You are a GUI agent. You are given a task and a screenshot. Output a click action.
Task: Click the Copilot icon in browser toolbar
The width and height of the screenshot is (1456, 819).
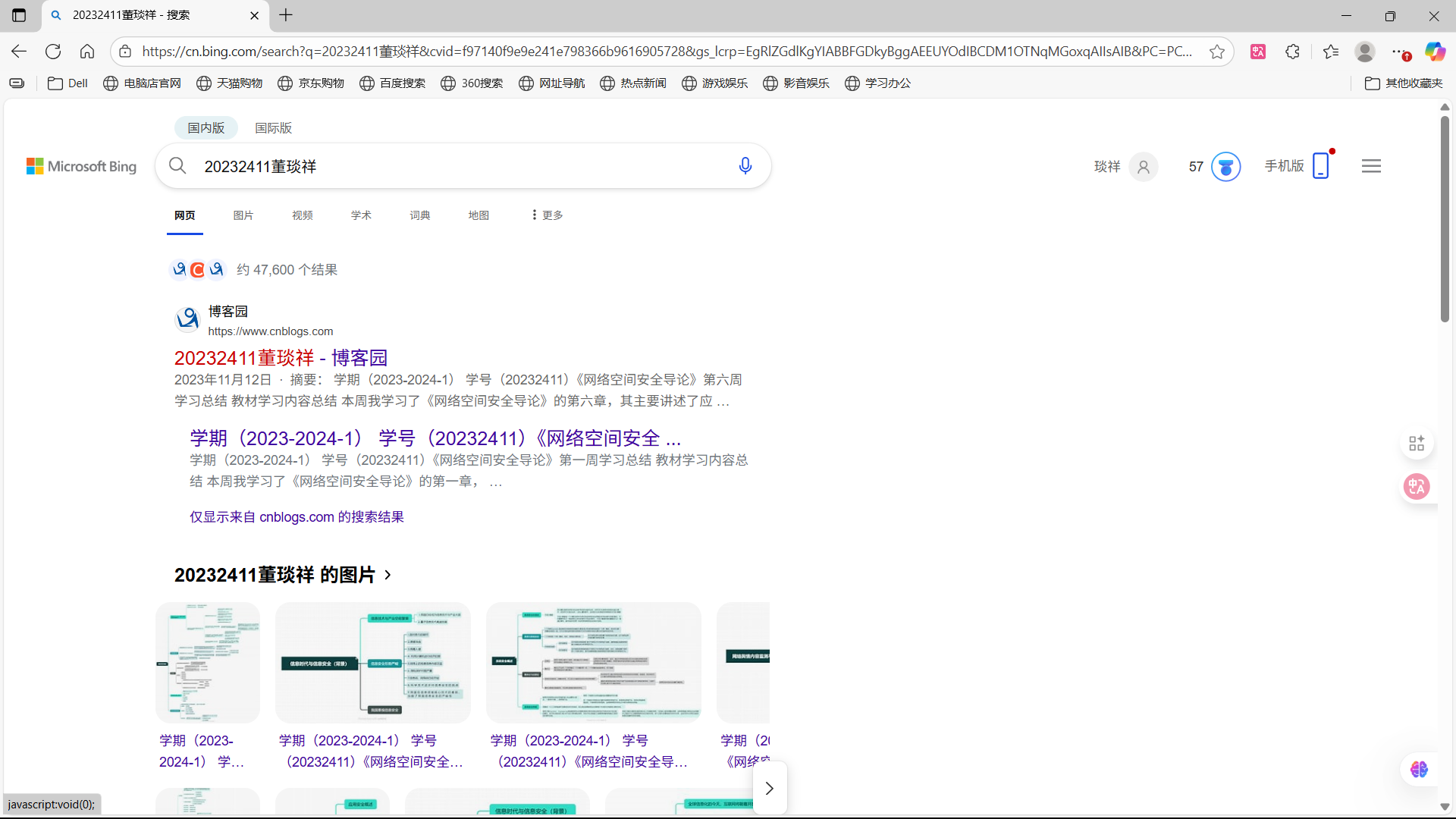pos(1435,52)
